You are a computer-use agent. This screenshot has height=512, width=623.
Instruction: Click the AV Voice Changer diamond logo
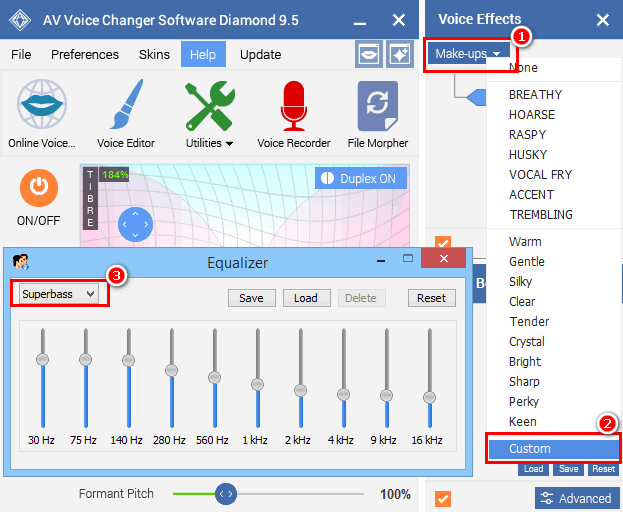(20, 20)
